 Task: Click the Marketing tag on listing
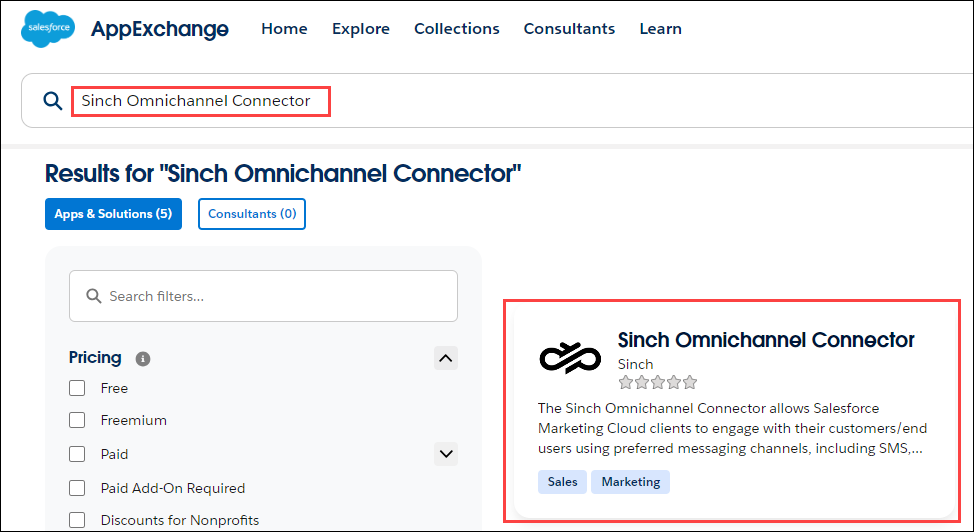click(x=630, y=482)
